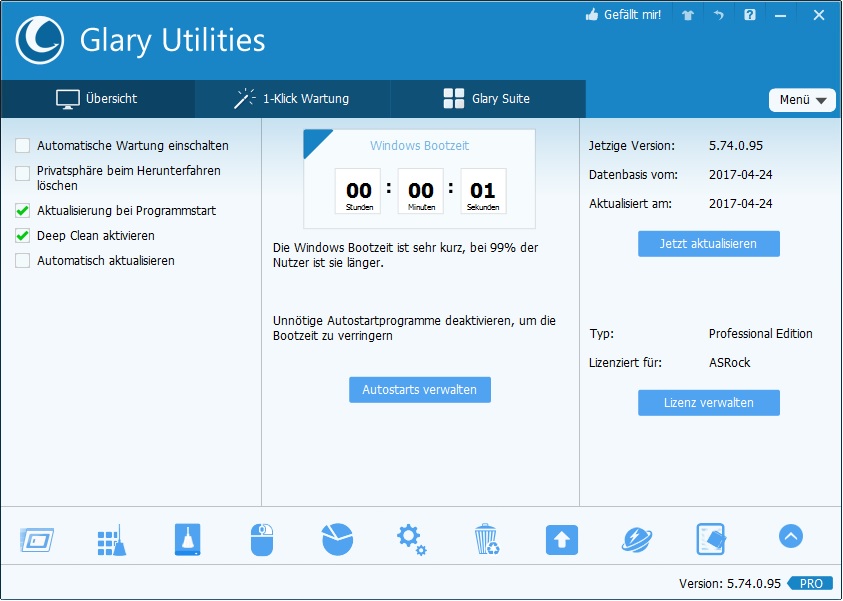Enable the Automatisch aktualisieren checkbox
Image resolution: width=843 pixels, height=601 pixels.
23,261
